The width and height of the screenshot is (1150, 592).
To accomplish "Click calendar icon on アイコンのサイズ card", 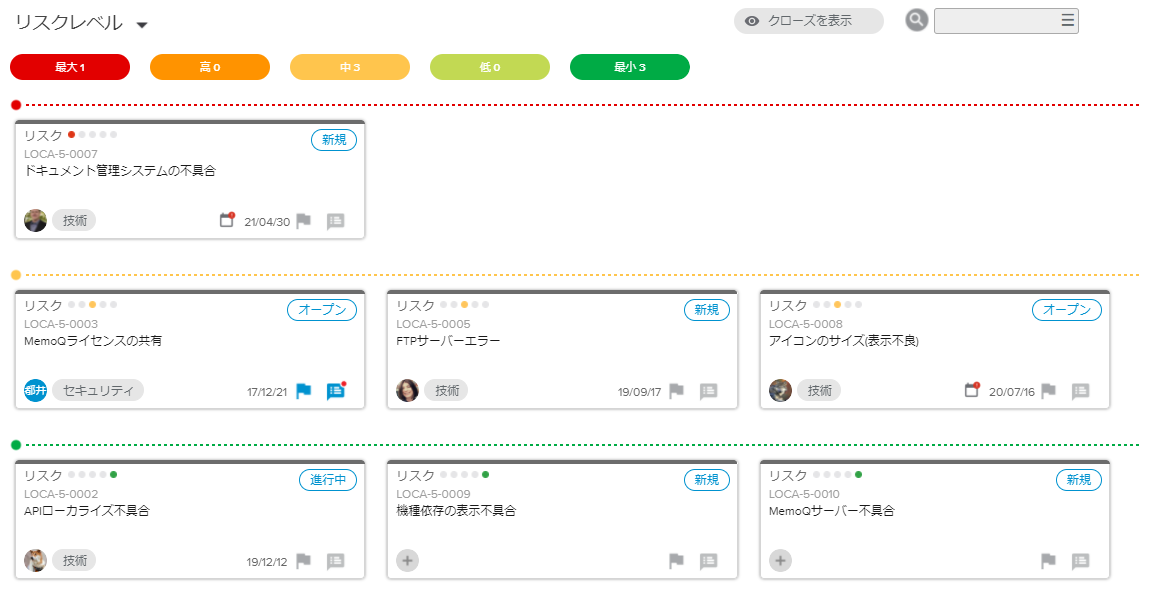I will [971, 390].
